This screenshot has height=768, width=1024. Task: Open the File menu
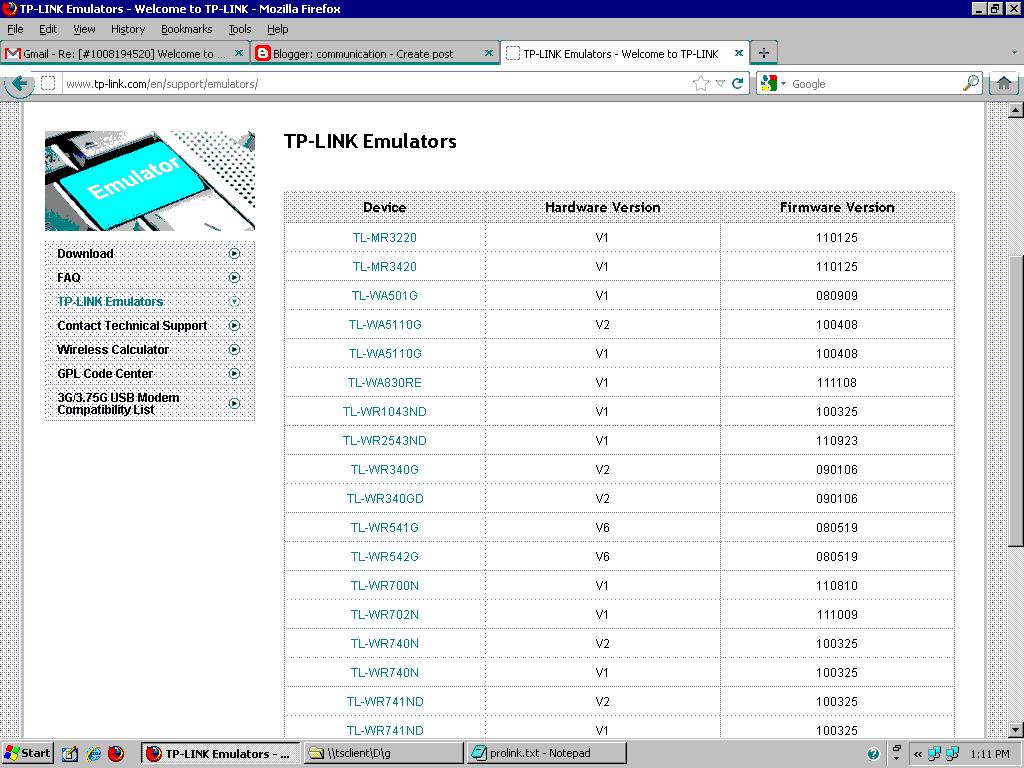click(x=15, y=29)
